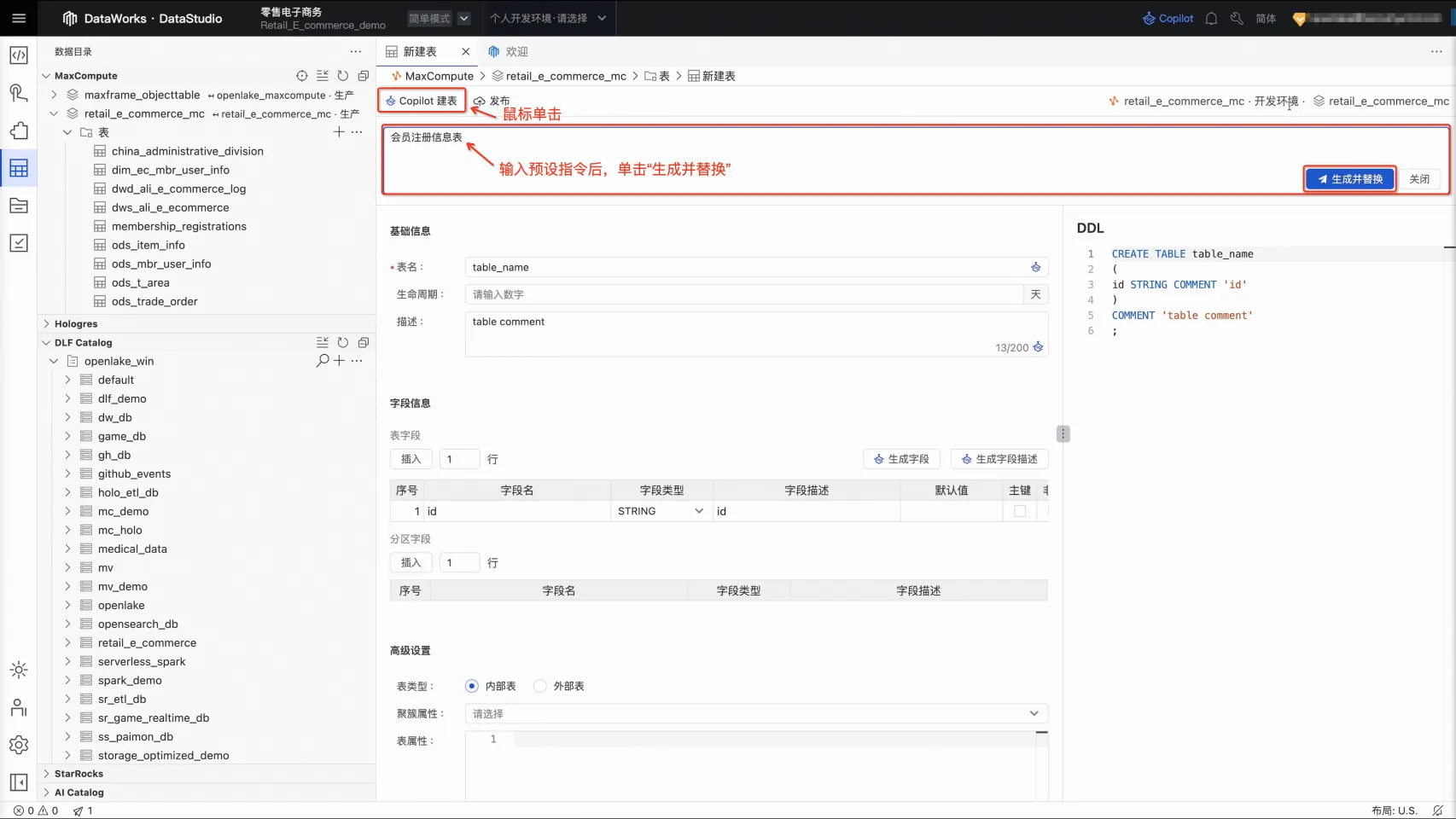Select the ods_trade_order table
The height and width of the screenshot is (819, 1456).
coord(154,301)
